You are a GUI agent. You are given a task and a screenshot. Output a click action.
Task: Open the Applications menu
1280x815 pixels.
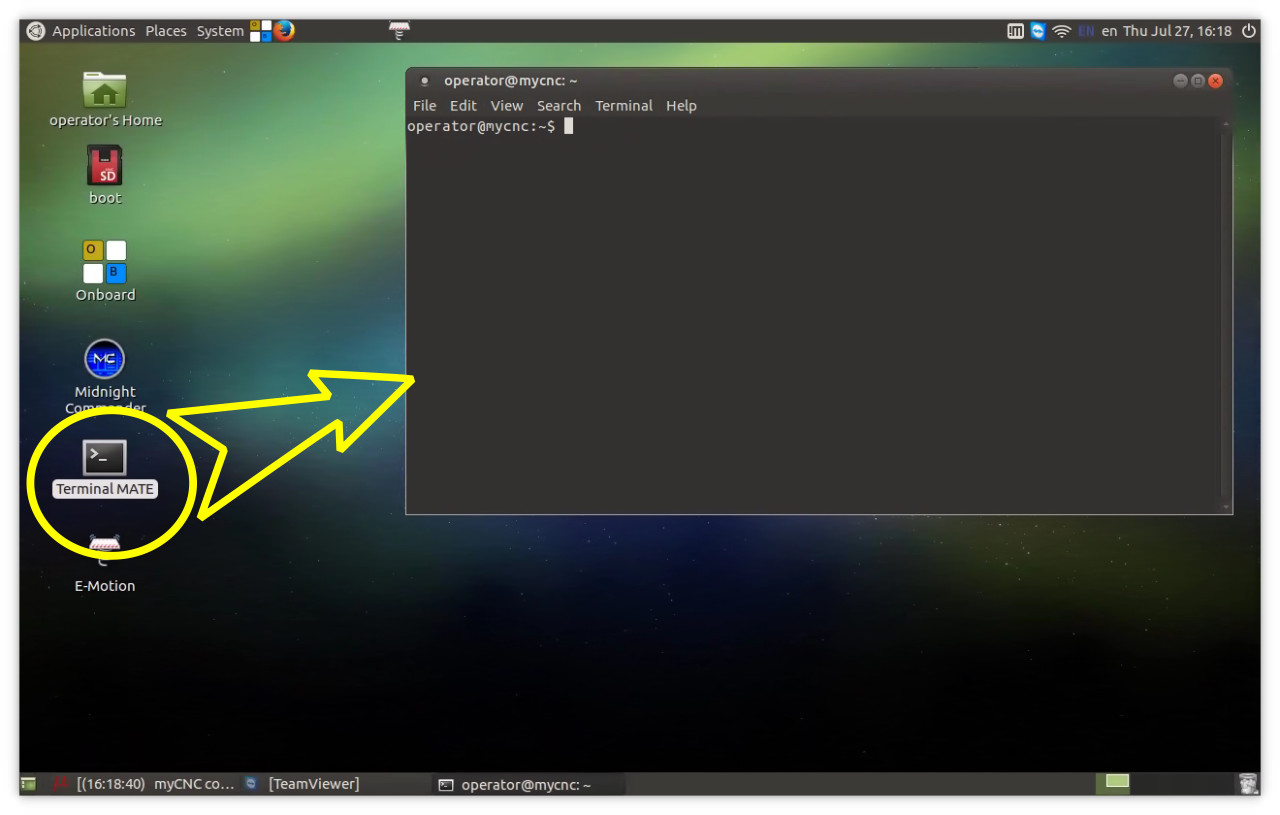click(93, 31)
